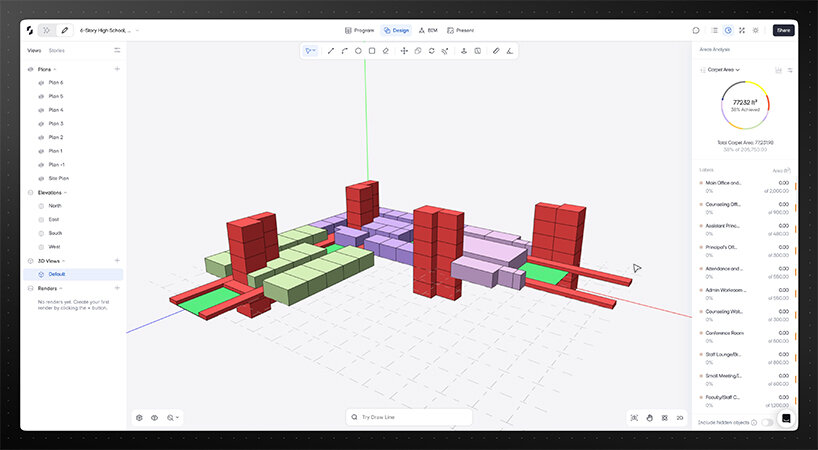Select the line drawing tool
This screenshot has width=818, height=450.
coord(331,50)
